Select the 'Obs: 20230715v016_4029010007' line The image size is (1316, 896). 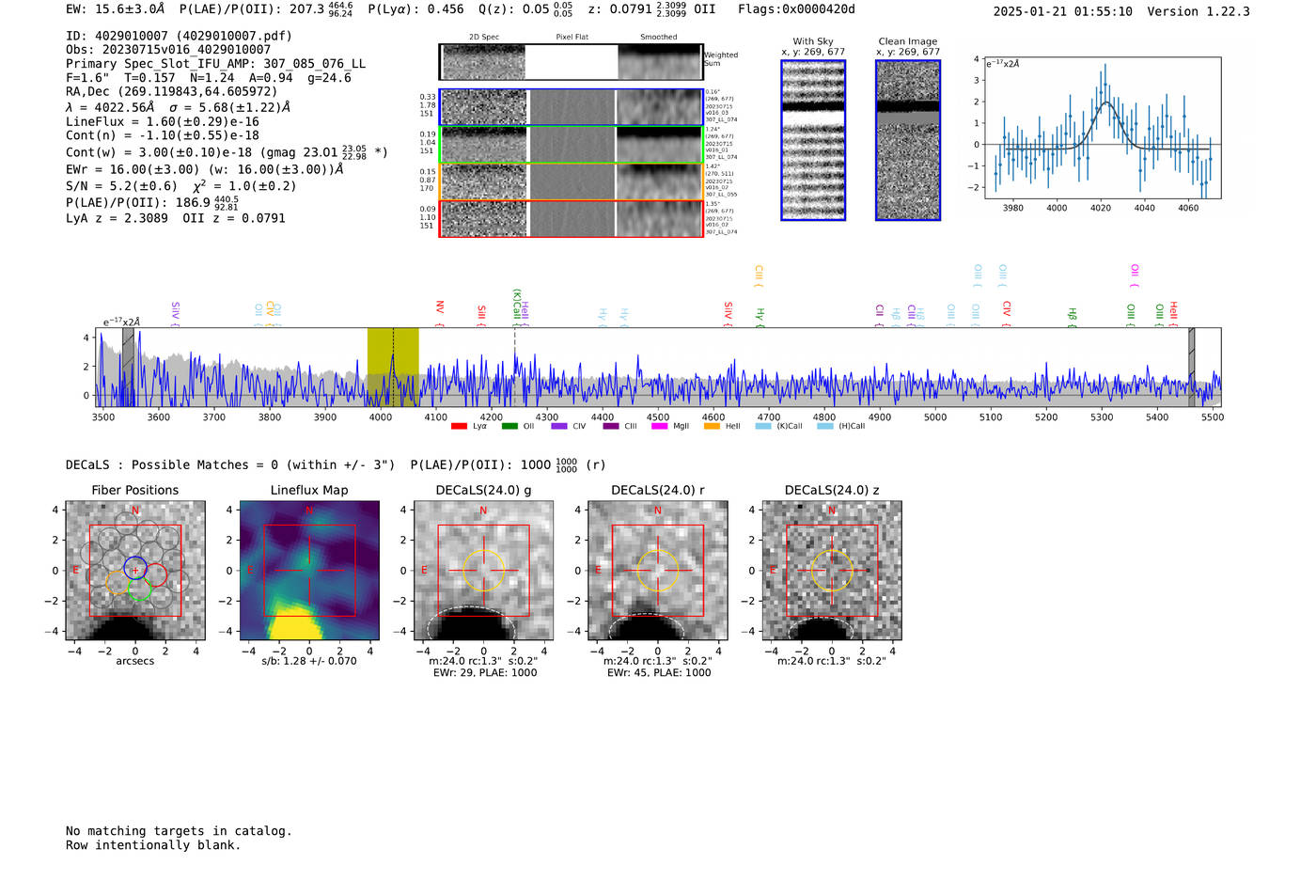[x=168, y=50]
